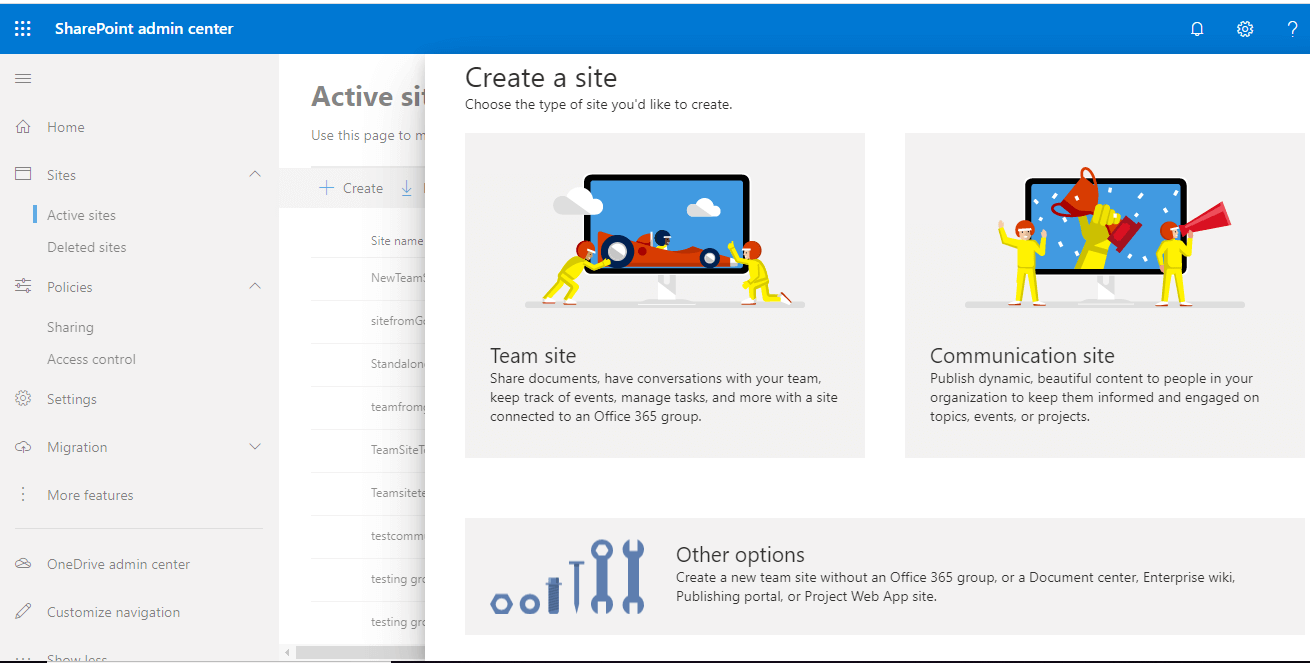This screenshot has height=663, width=1310.
Task: Expand the Migration section chevron
Action: [x=255, y=447]
